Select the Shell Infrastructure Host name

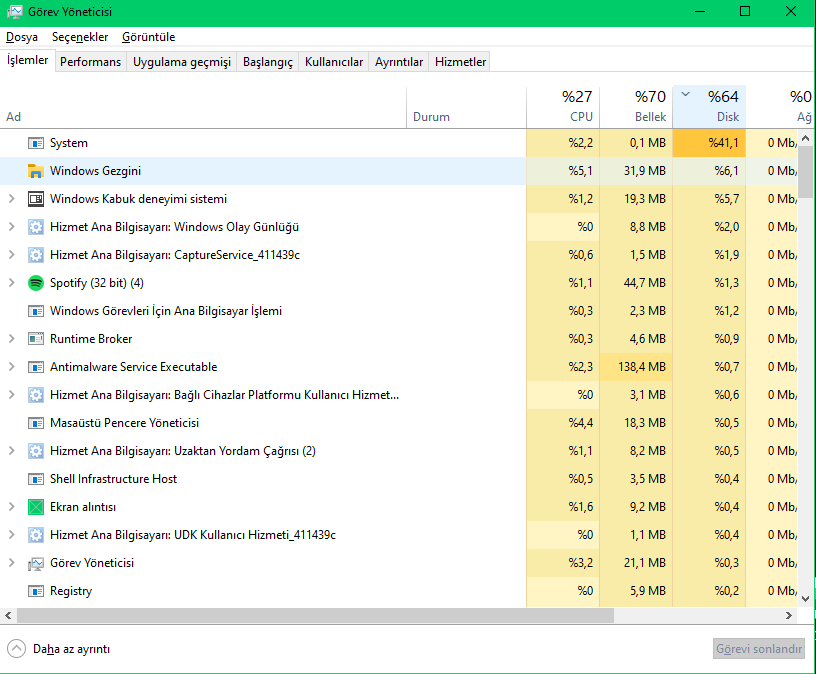[x=113, y=479]
